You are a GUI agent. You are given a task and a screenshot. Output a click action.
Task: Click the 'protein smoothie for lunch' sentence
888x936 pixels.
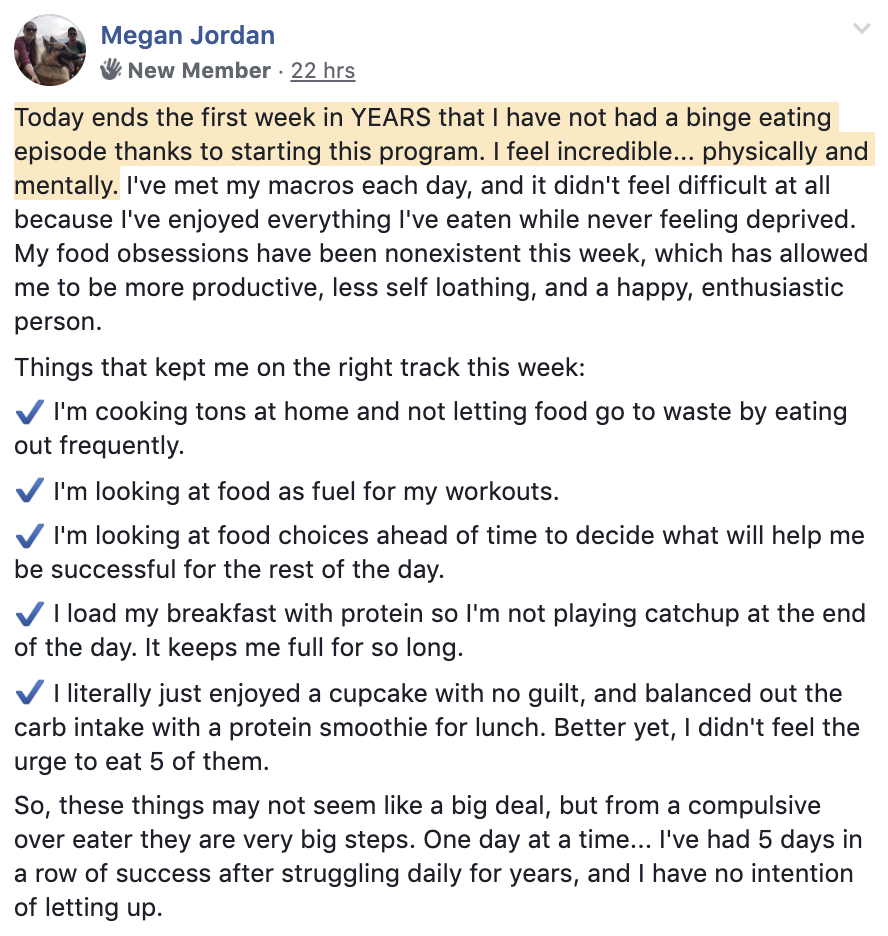point(387,727)
